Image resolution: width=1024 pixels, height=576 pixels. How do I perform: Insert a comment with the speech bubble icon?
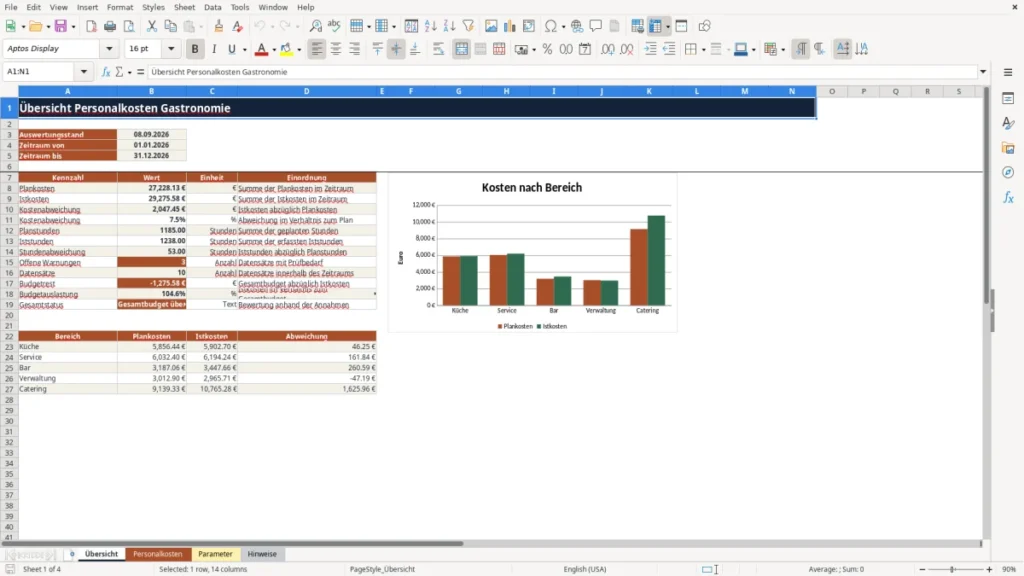pos(596,26)
